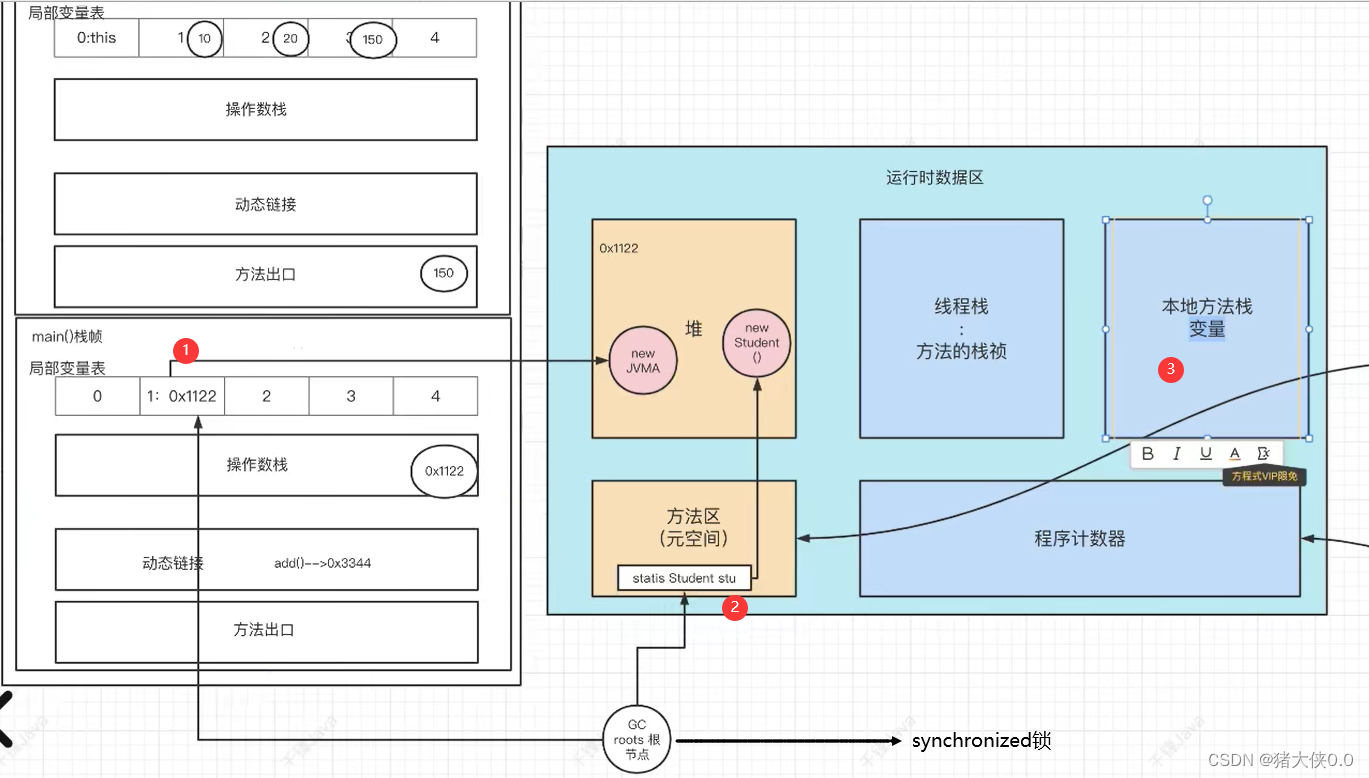
Task: Select cell 0 in main() local variable table
Action: click(97, 396)
